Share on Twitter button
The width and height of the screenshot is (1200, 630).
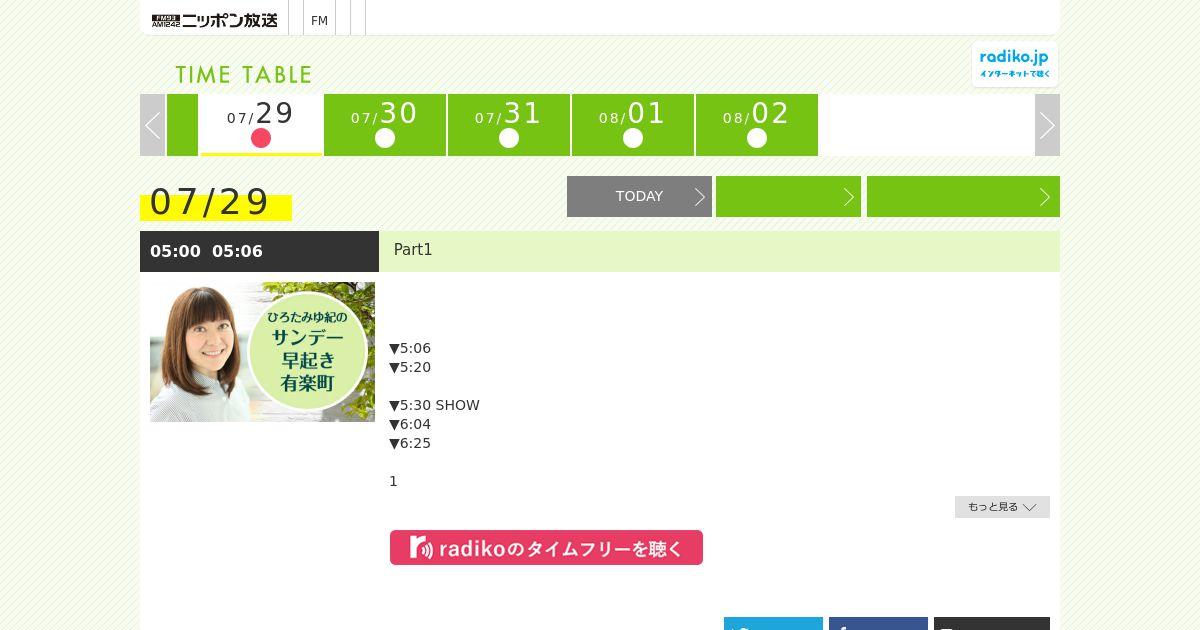point(773,624)
